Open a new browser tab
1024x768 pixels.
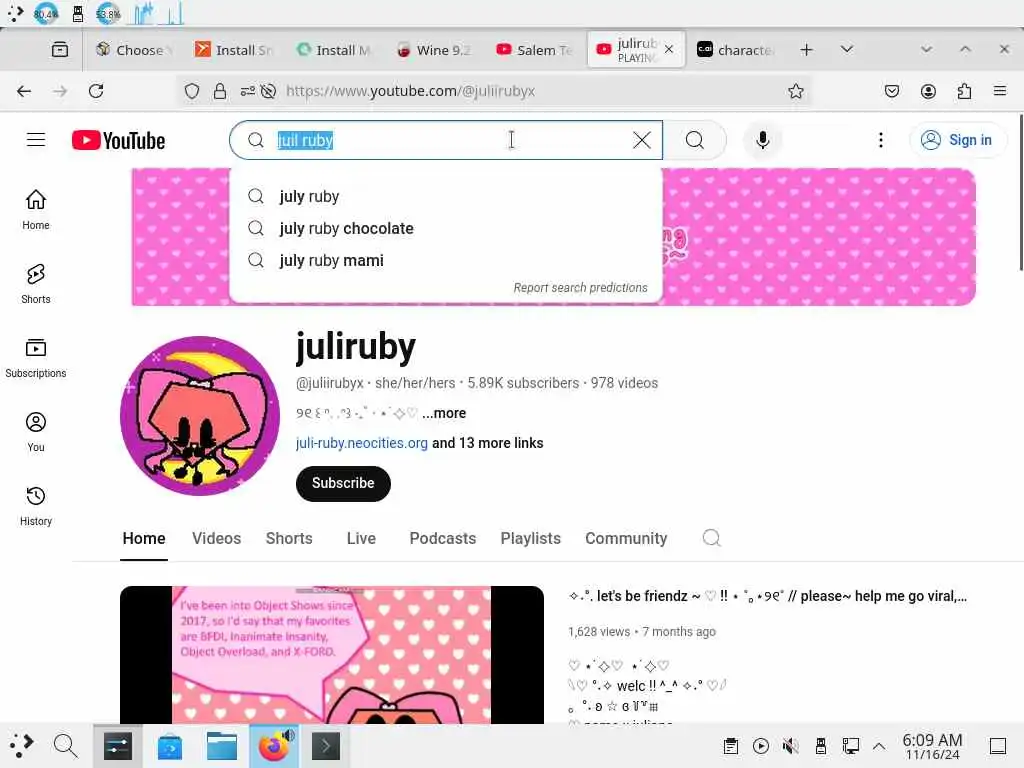(807, 50)
